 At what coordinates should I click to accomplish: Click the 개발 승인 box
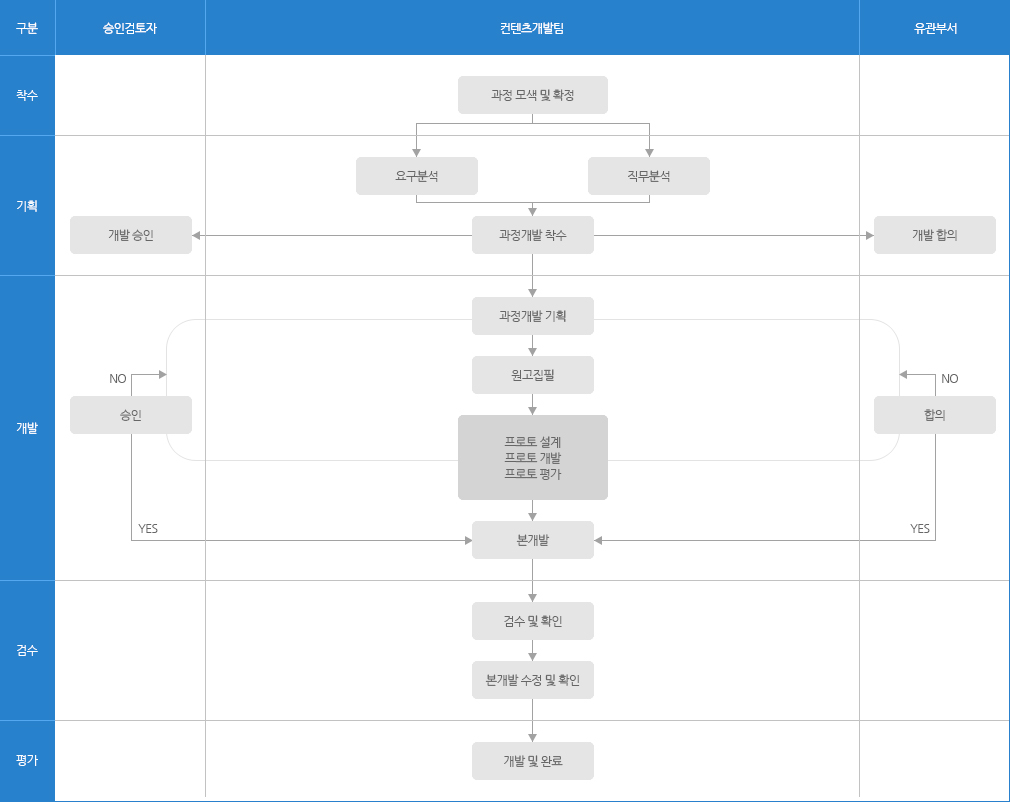130,235
